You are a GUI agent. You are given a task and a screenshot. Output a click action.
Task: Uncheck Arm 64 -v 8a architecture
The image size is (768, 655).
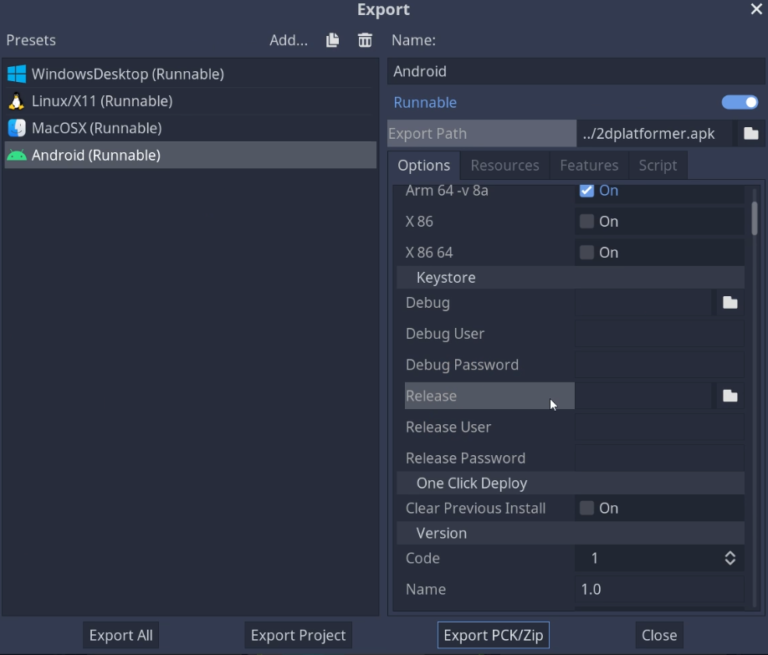click(x=586, y=191)
